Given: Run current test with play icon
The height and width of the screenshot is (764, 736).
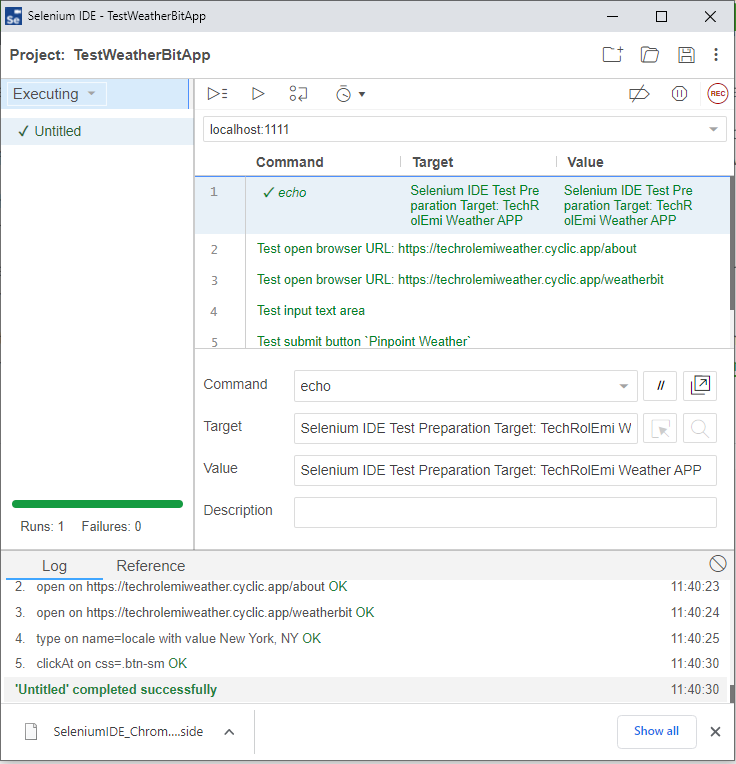Looking at the screenshot, I should point(258,94).
